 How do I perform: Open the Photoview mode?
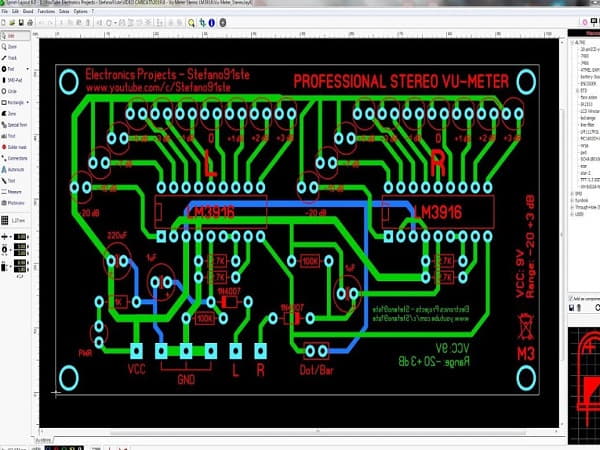(x=15, y=203)
